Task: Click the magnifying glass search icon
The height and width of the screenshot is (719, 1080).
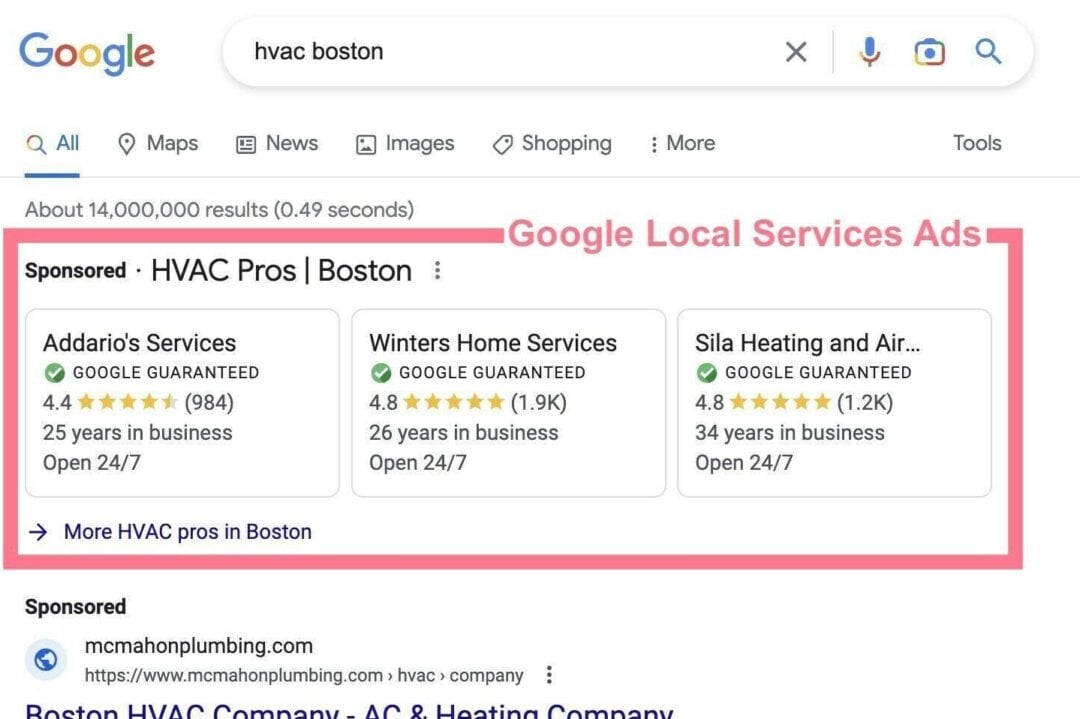Action: click(988, 51)
